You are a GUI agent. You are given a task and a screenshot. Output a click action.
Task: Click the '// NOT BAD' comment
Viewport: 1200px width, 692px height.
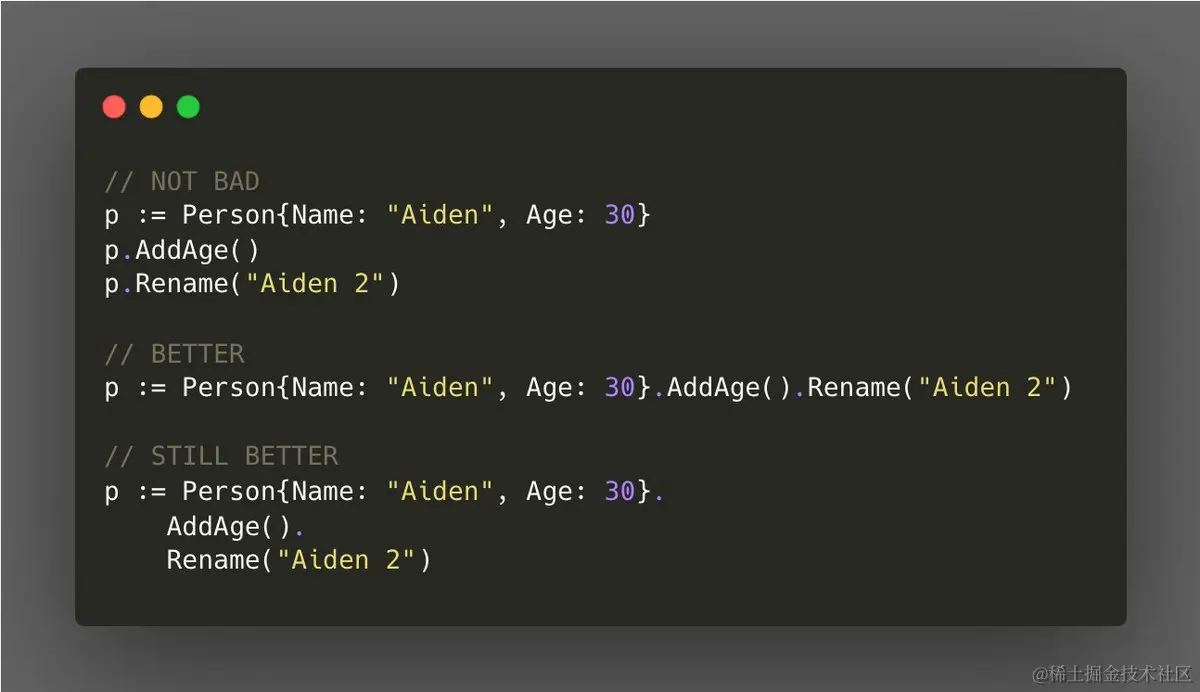pos(182,181)
